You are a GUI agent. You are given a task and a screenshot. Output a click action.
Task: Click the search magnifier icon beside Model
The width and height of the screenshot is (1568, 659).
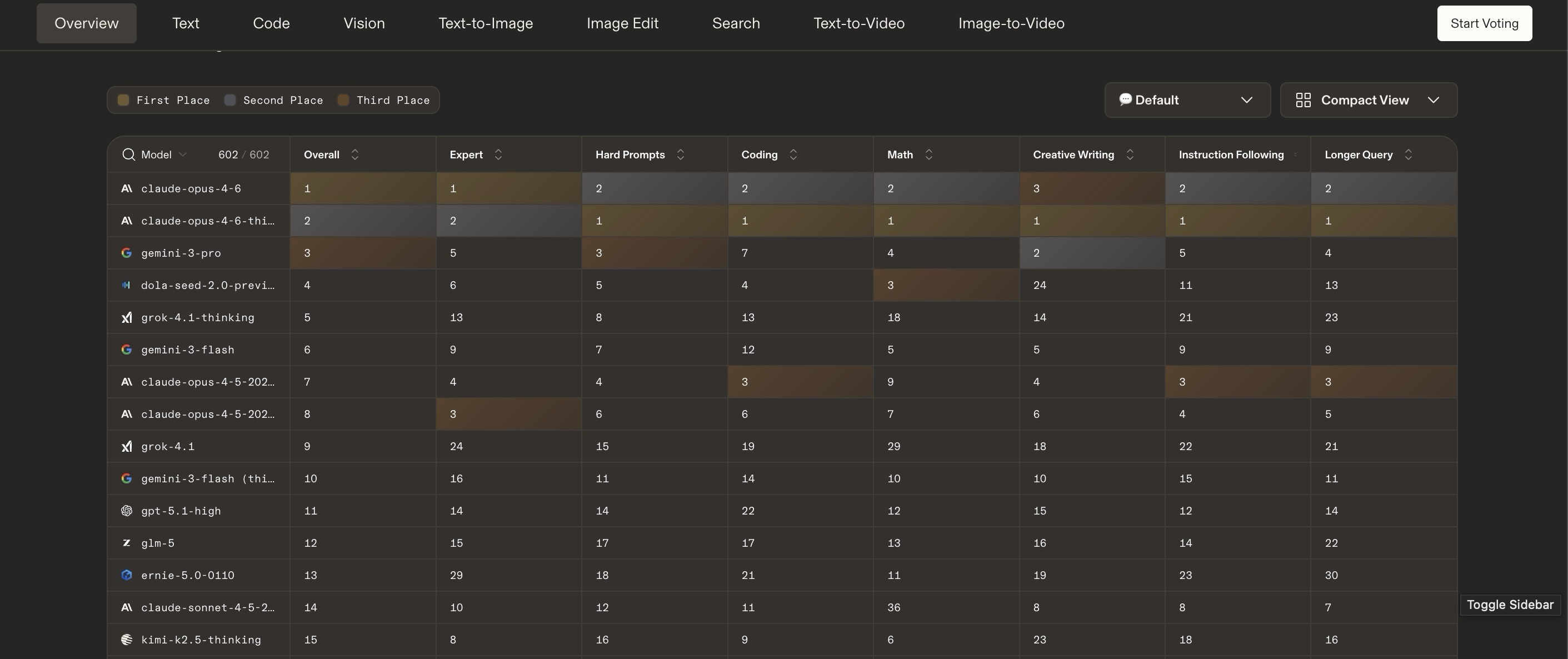pos(128,154)
